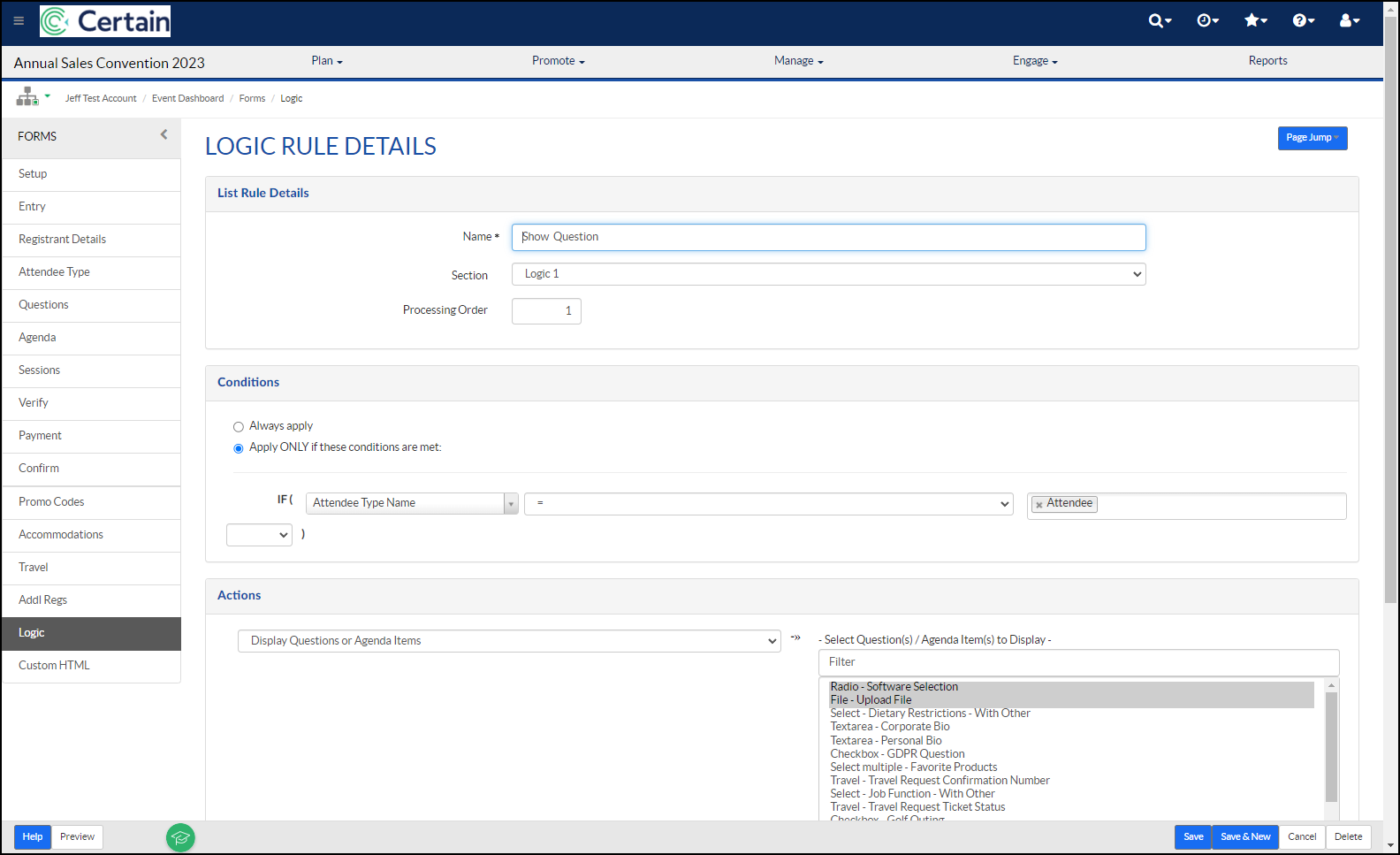This screenshot has width=1400, height=855.
Task: Open the recent history clock icon
Action: 1207,20
